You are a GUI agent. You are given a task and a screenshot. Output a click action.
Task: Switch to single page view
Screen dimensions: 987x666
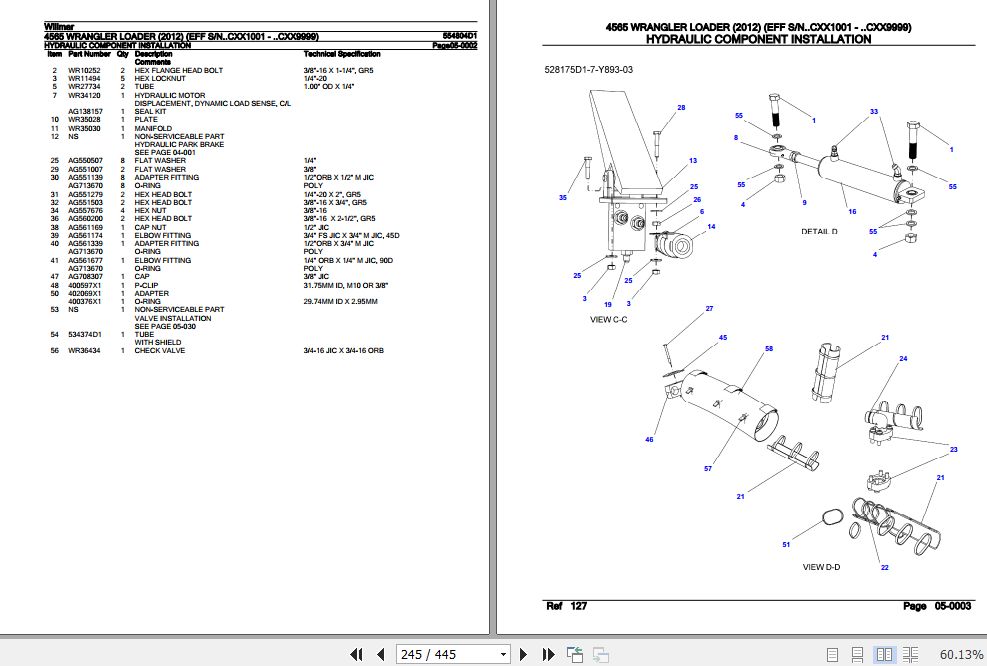click(x=833, y=654)
